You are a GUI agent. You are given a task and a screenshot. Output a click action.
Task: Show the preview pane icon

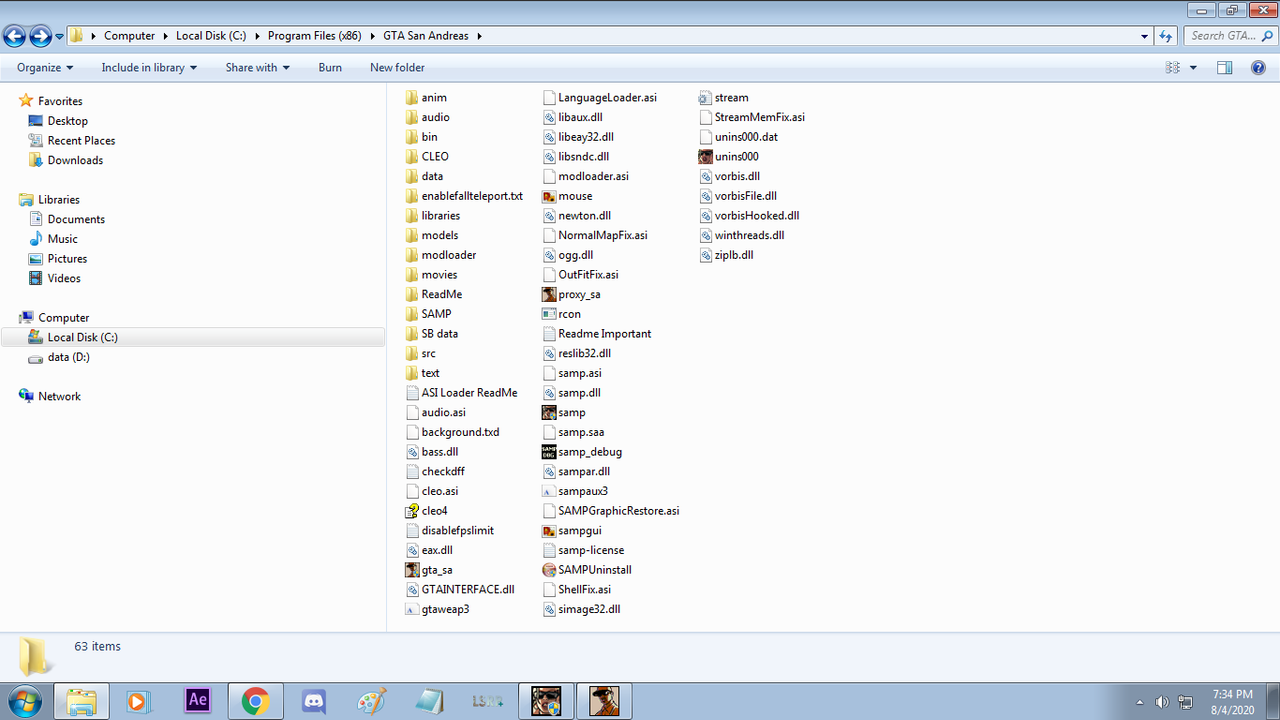click(1225, 67)
